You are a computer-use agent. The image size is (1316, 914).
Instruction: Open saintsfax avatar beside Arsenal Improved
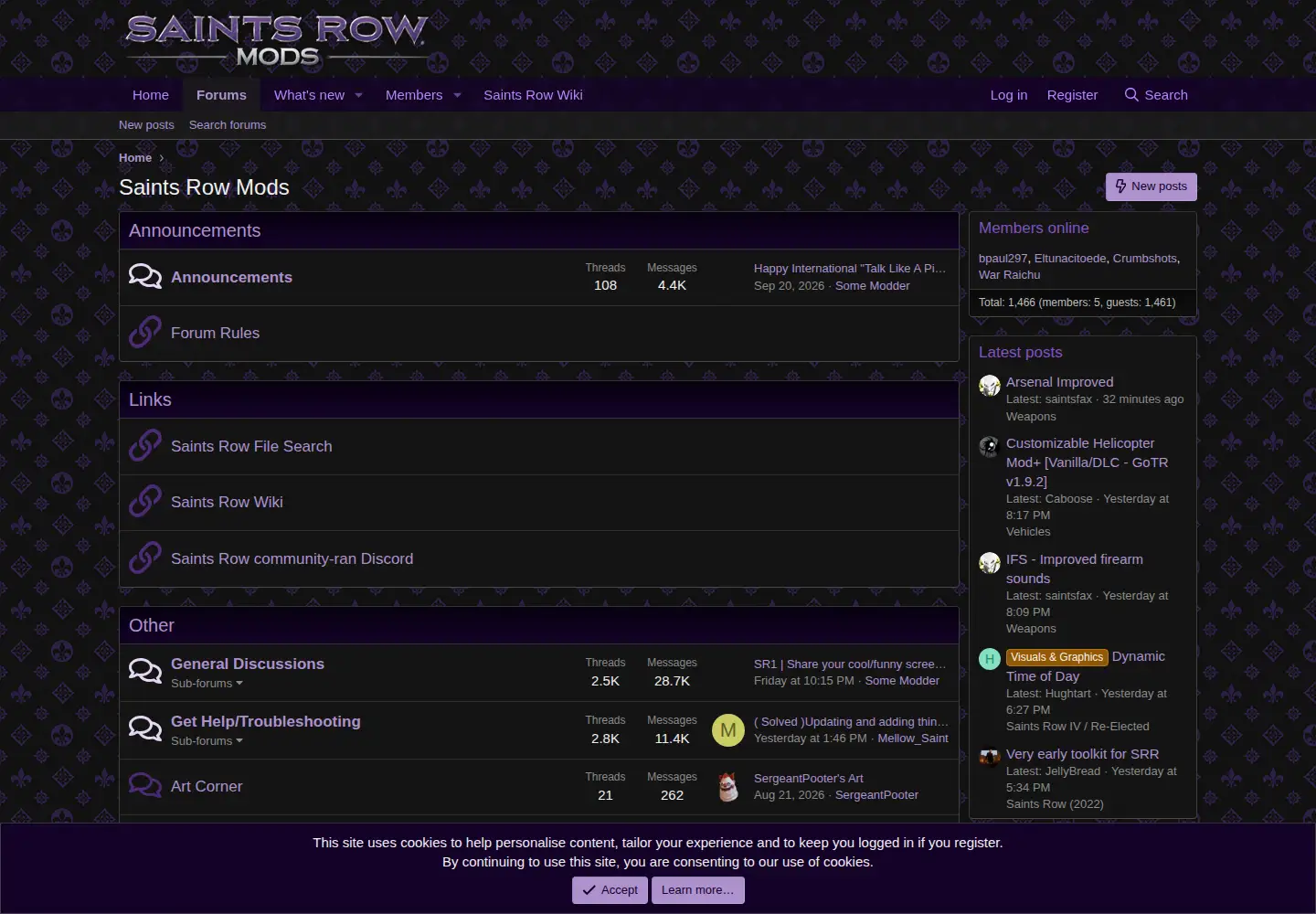[990, 386]
